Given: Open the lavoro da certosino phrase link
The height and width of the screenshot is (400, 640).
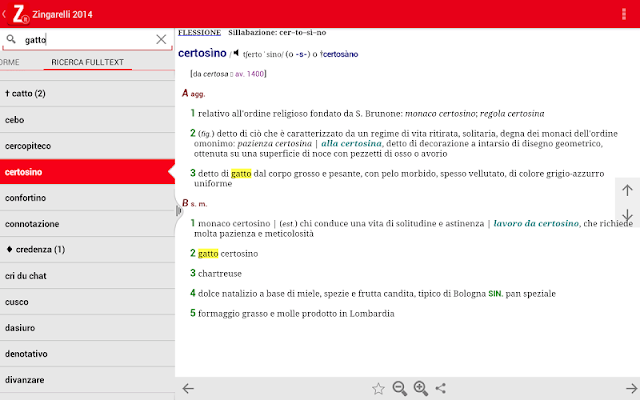Looking at the screenshot, I should click(x=536, y=223).
